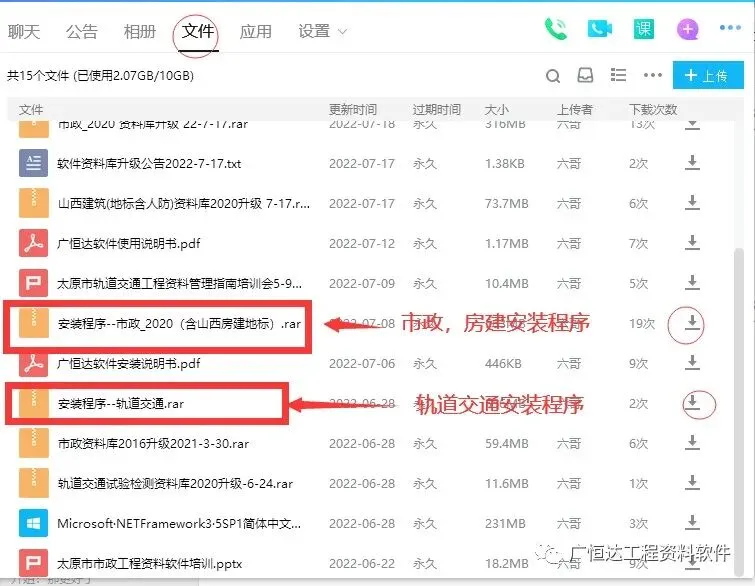Click the 1.38KB size cell
The height and width of the screenshot is (586, 755).
coord(504,163)
